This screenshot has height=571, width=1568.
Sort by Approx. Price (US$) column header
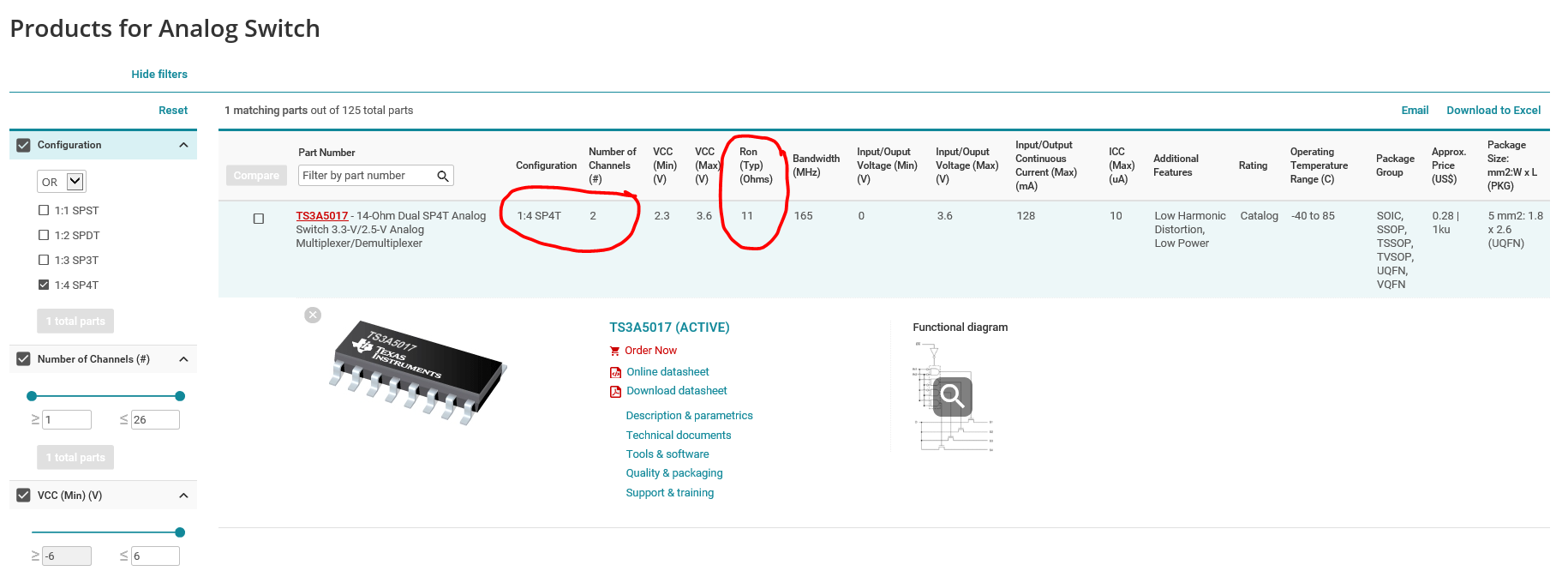1448,165
